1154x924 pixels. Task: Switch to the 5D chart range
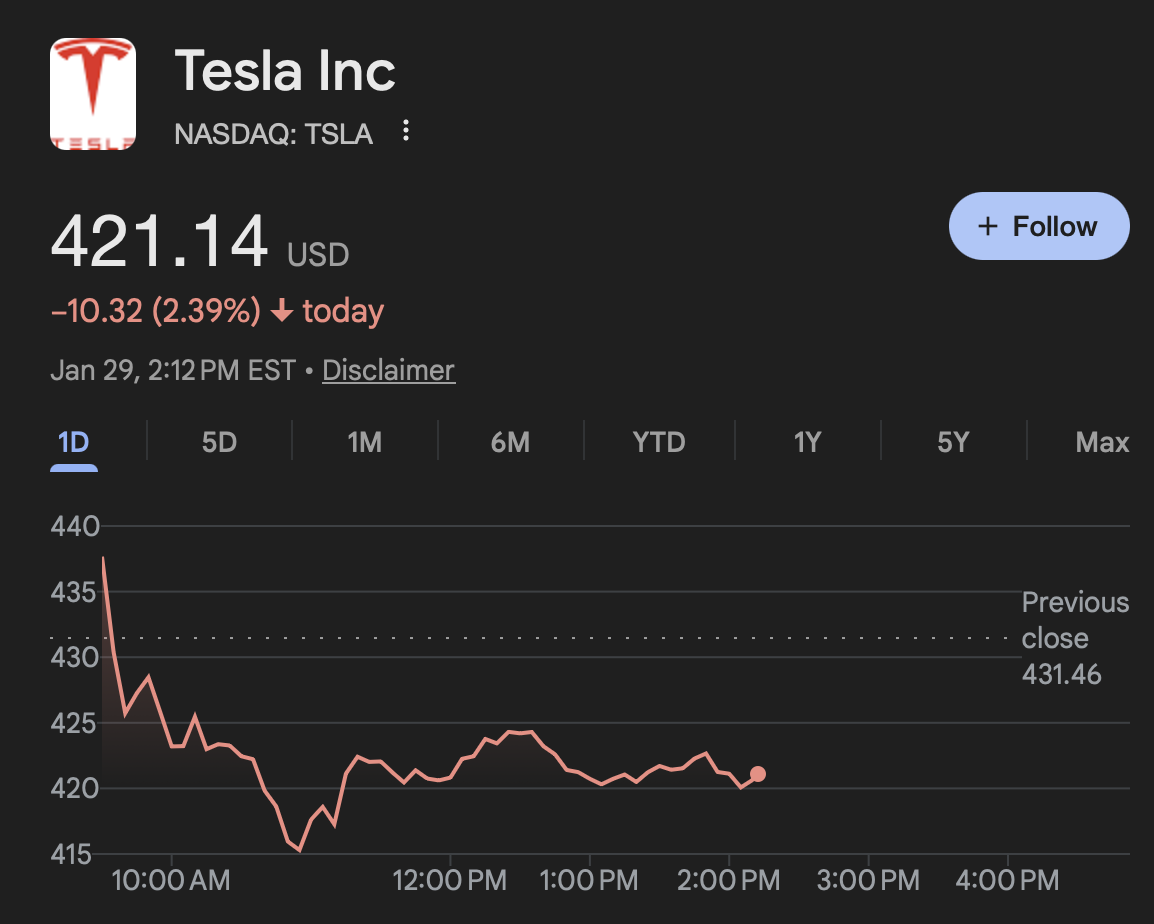pos(219,442)
